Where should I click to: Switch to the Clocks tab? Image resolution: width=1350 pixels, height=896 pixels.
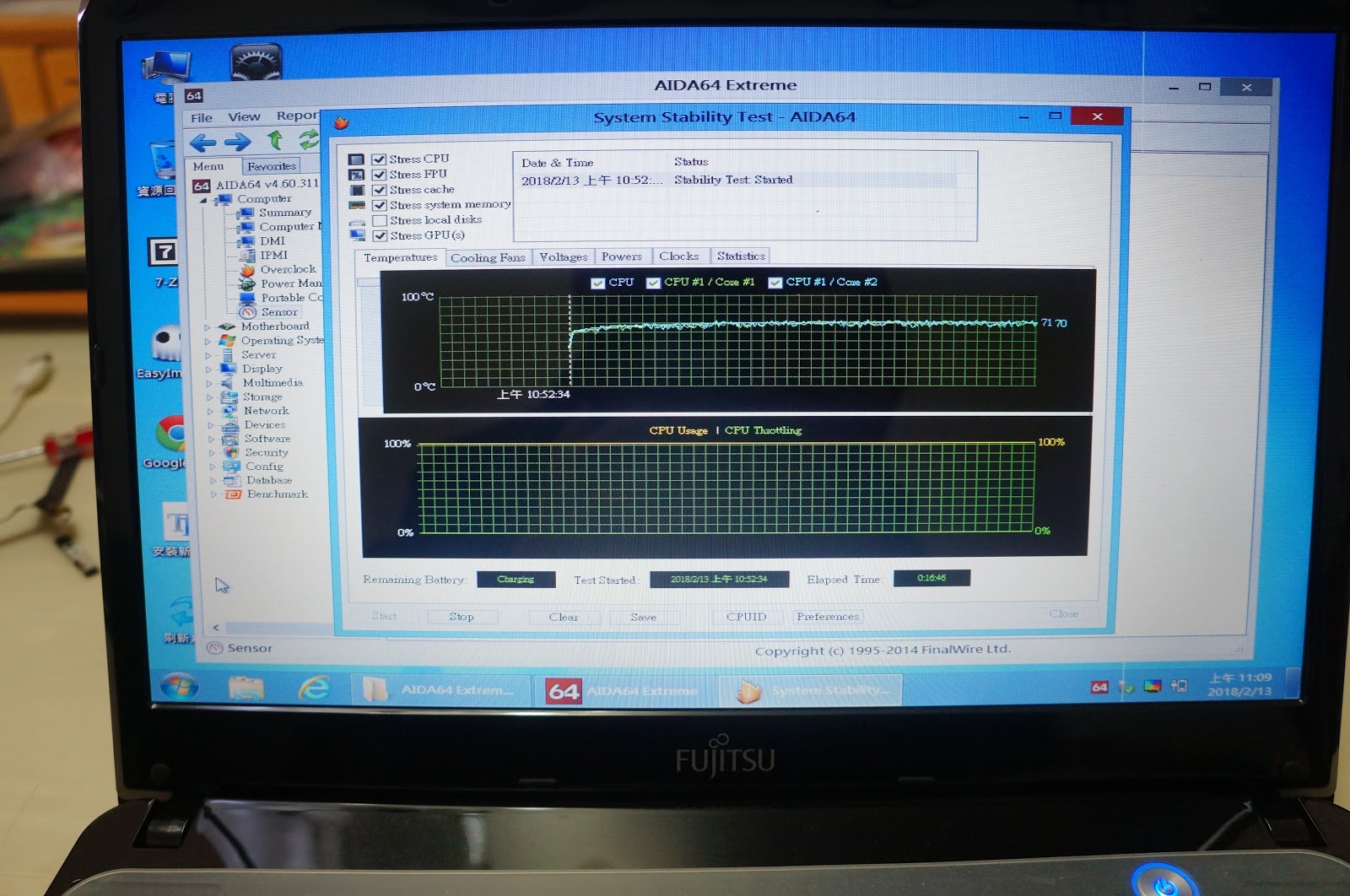point(679,256)
